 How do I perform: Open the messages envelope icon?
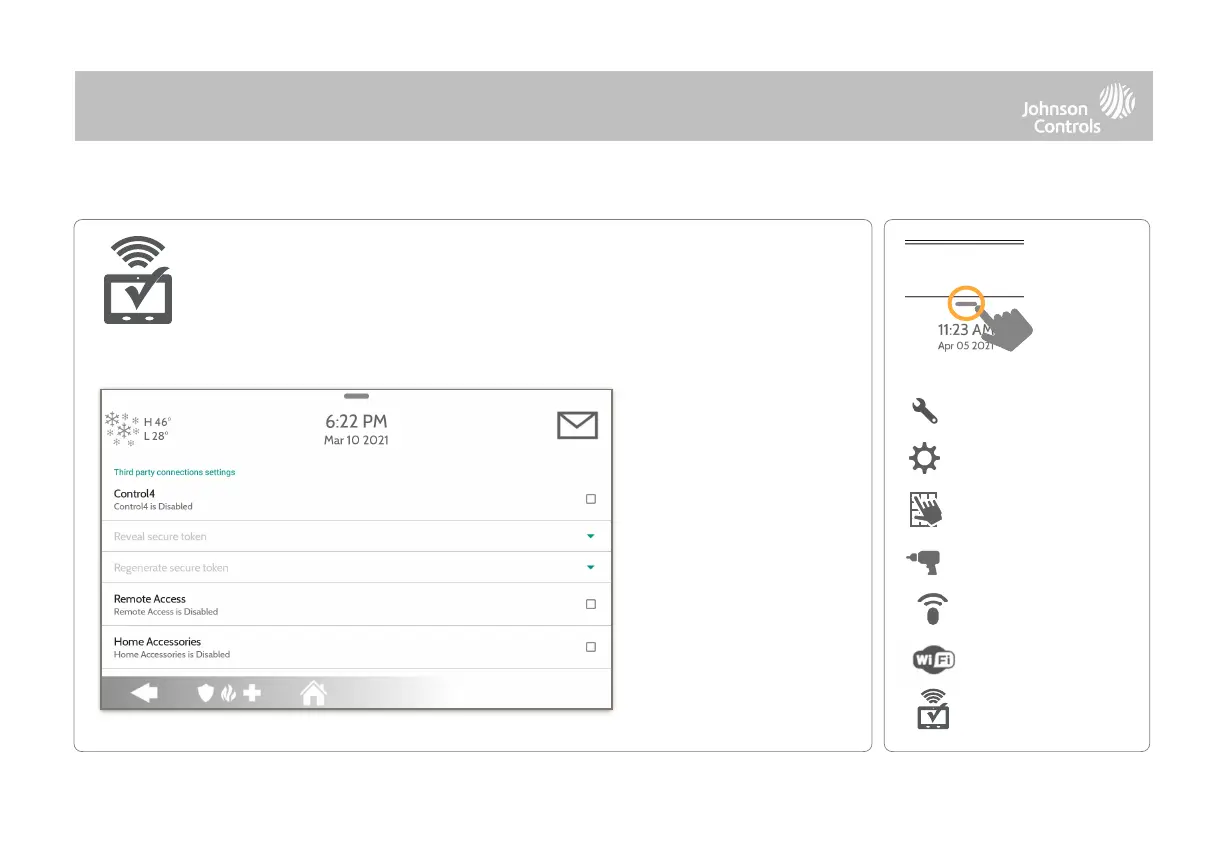577,426
